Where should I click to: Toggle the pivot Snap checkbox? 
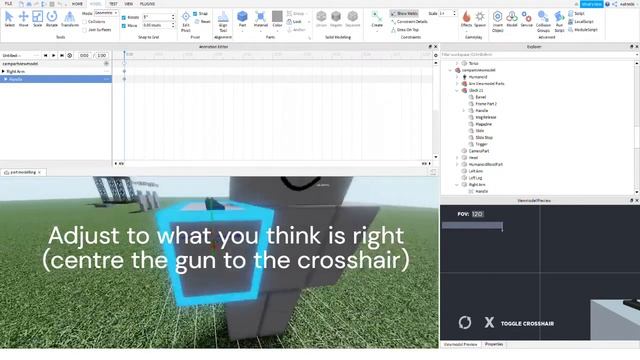click(x=195, y=13)
